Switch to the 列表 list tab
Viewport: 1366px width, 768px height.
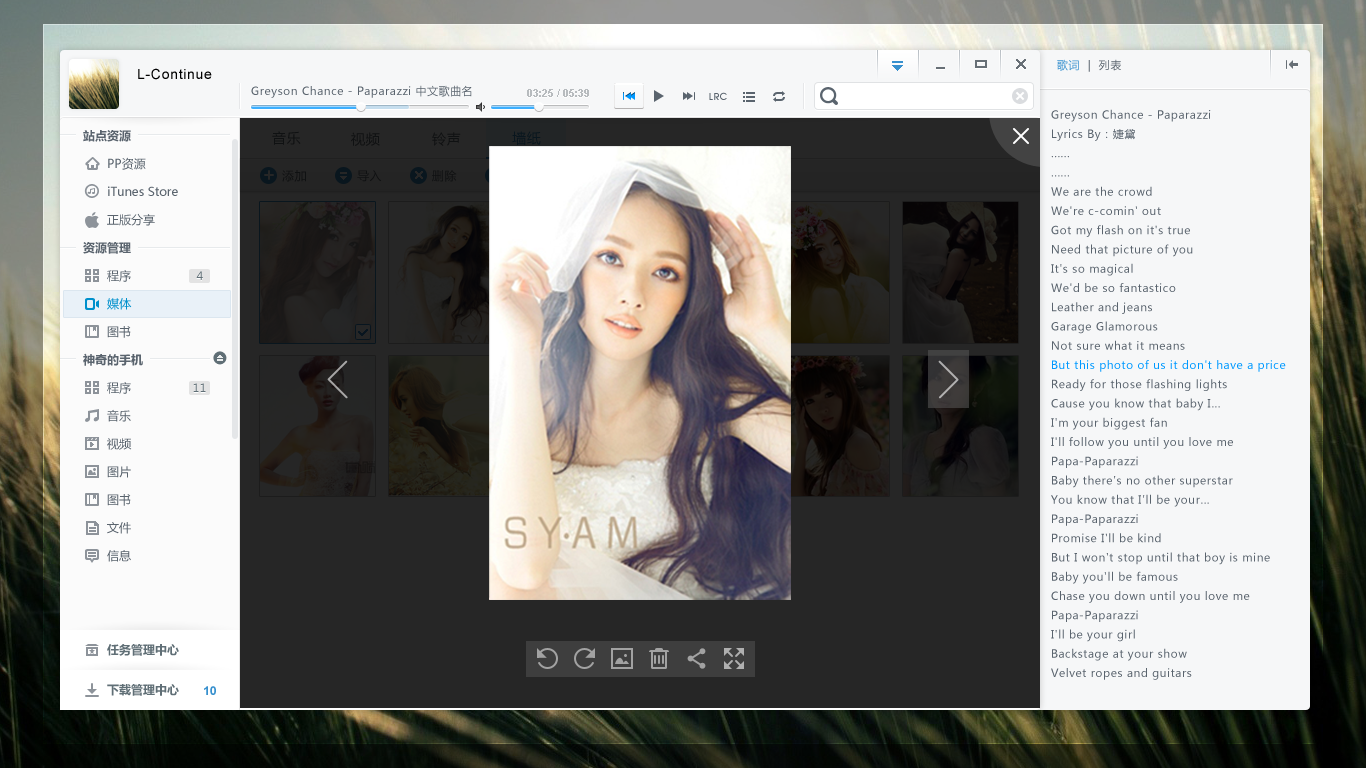[1110, 65]
